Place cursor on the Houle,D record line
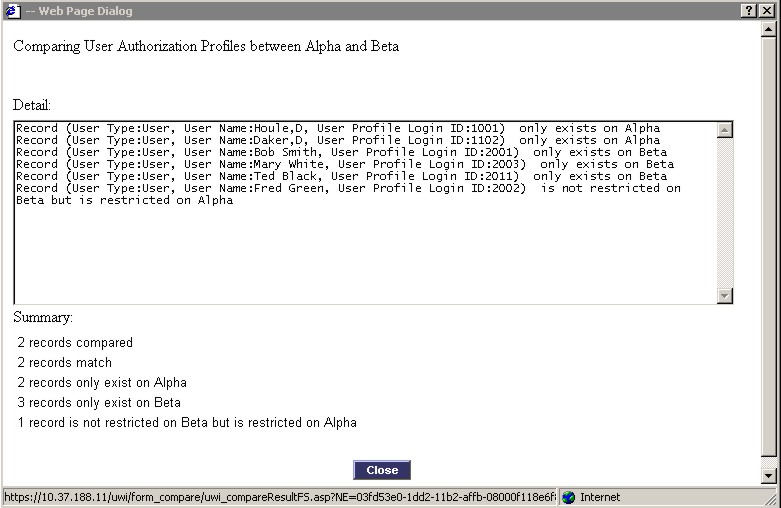This screenshot has width=781, height=508. tap(338, 128)
